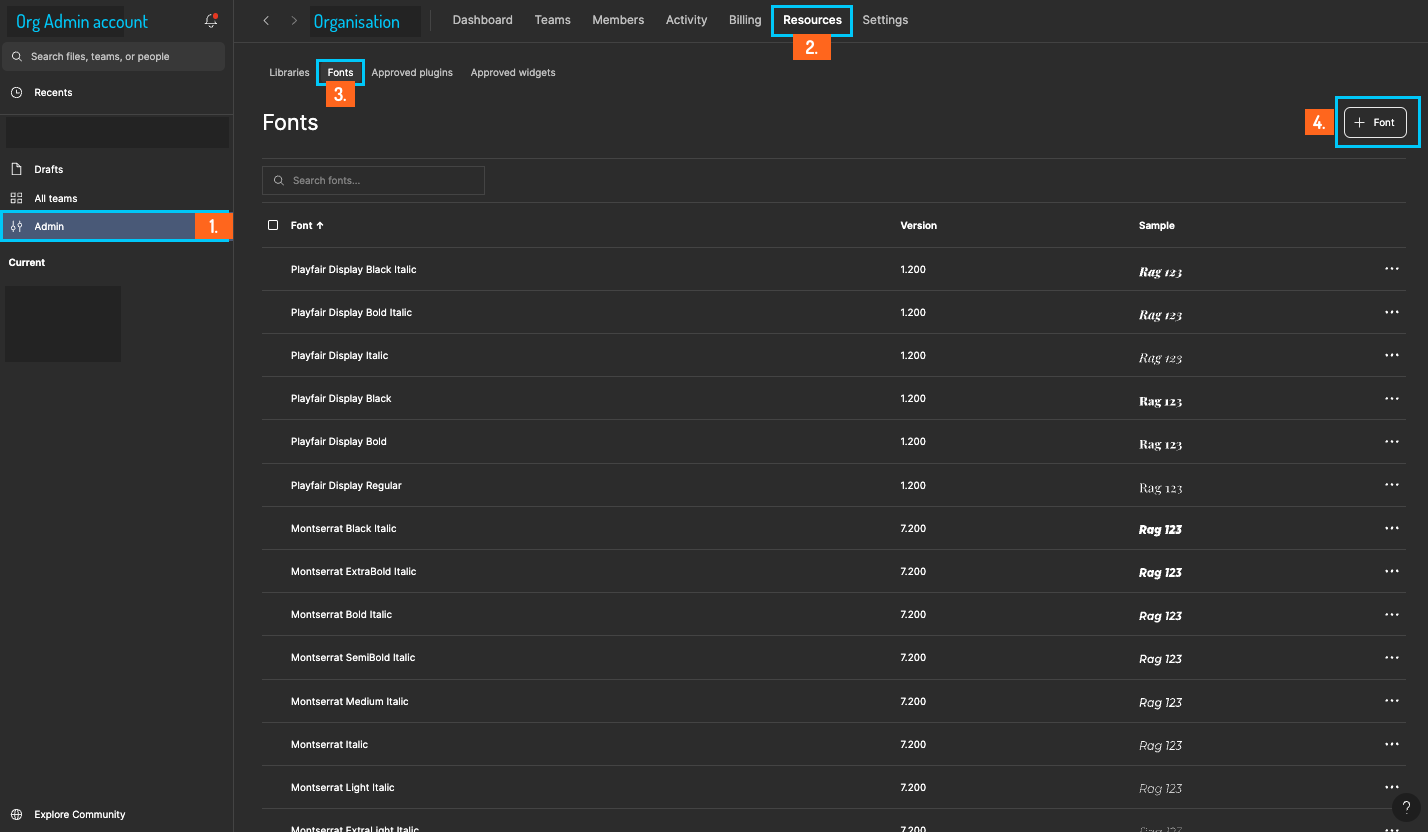Open more options for Montserrat Black Italic

click(x=1391, y=528)
